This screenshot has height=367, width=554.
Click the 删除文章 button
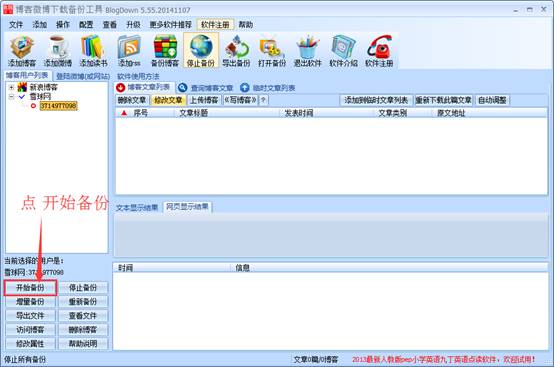click(x=132, y=100)
